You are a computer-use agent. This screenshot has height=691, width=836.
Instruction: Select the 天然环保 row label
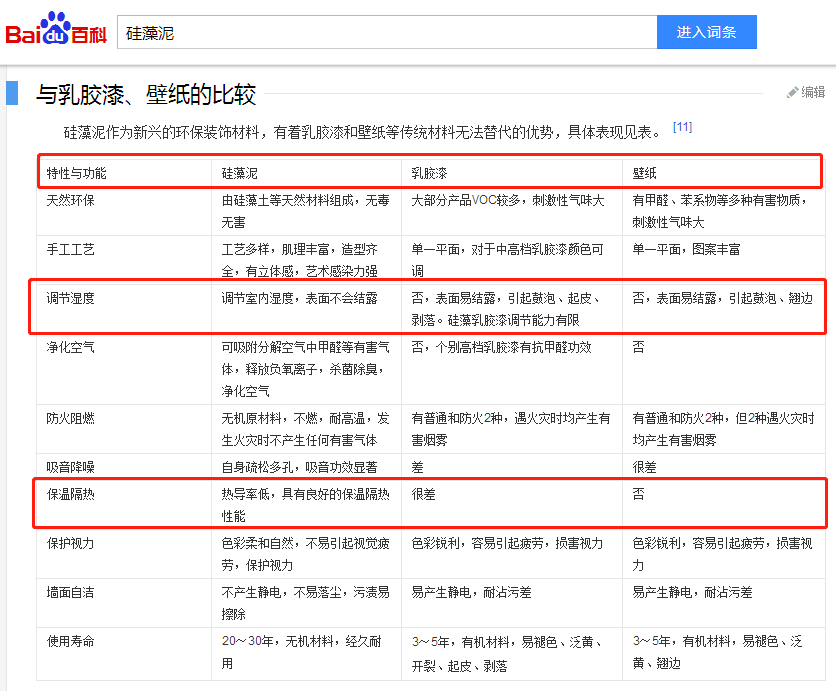coord(70,200)
